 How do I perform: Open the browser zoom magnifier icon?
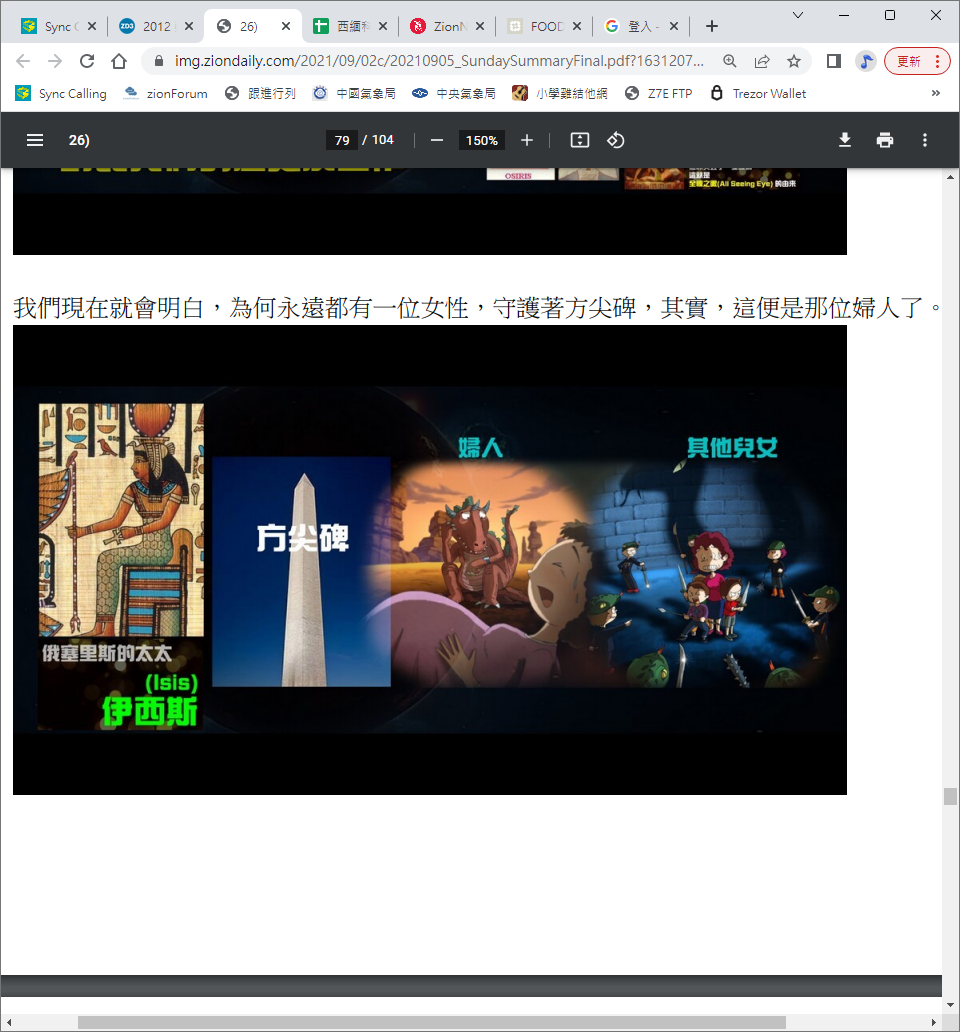click(730, 61)
